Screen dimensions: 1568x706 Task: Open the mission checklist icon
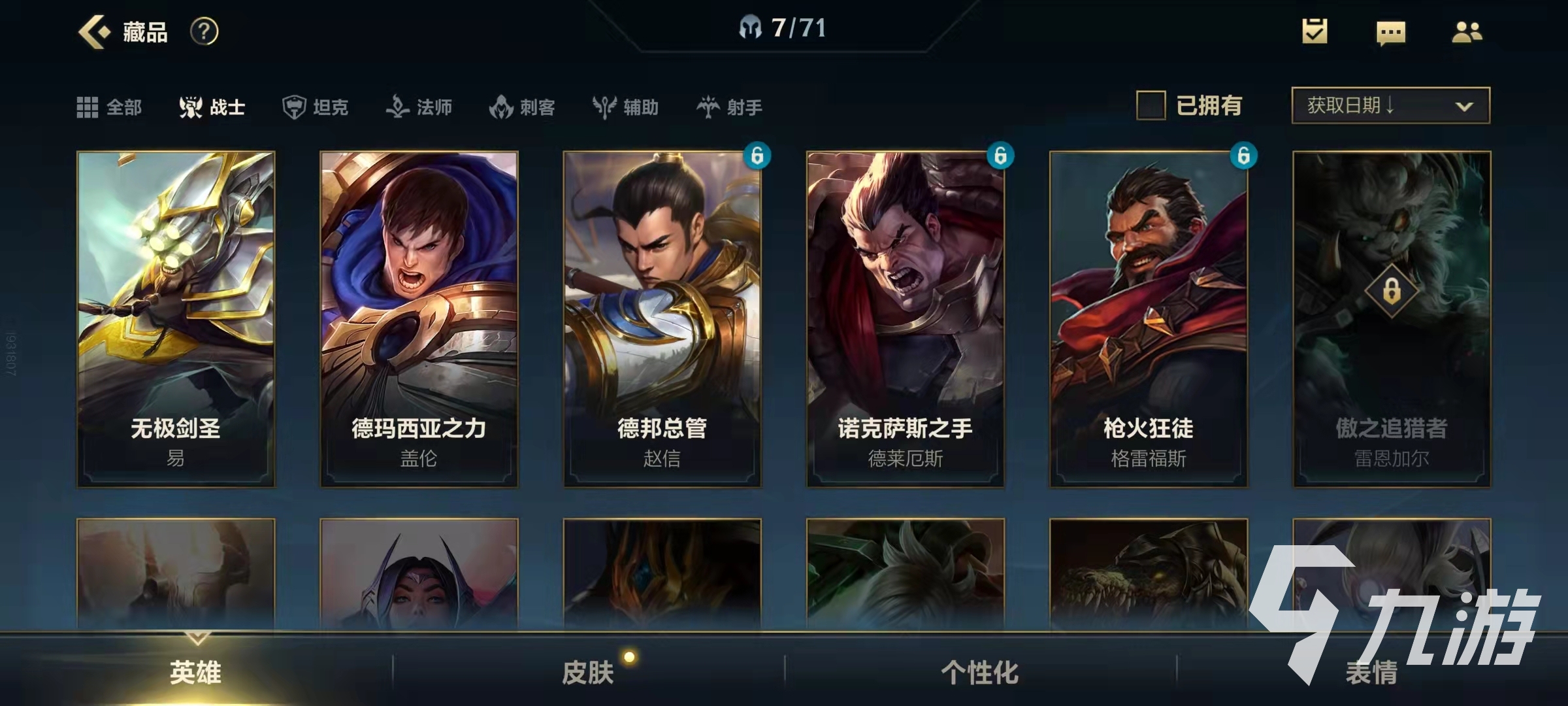click(1315, 31)
